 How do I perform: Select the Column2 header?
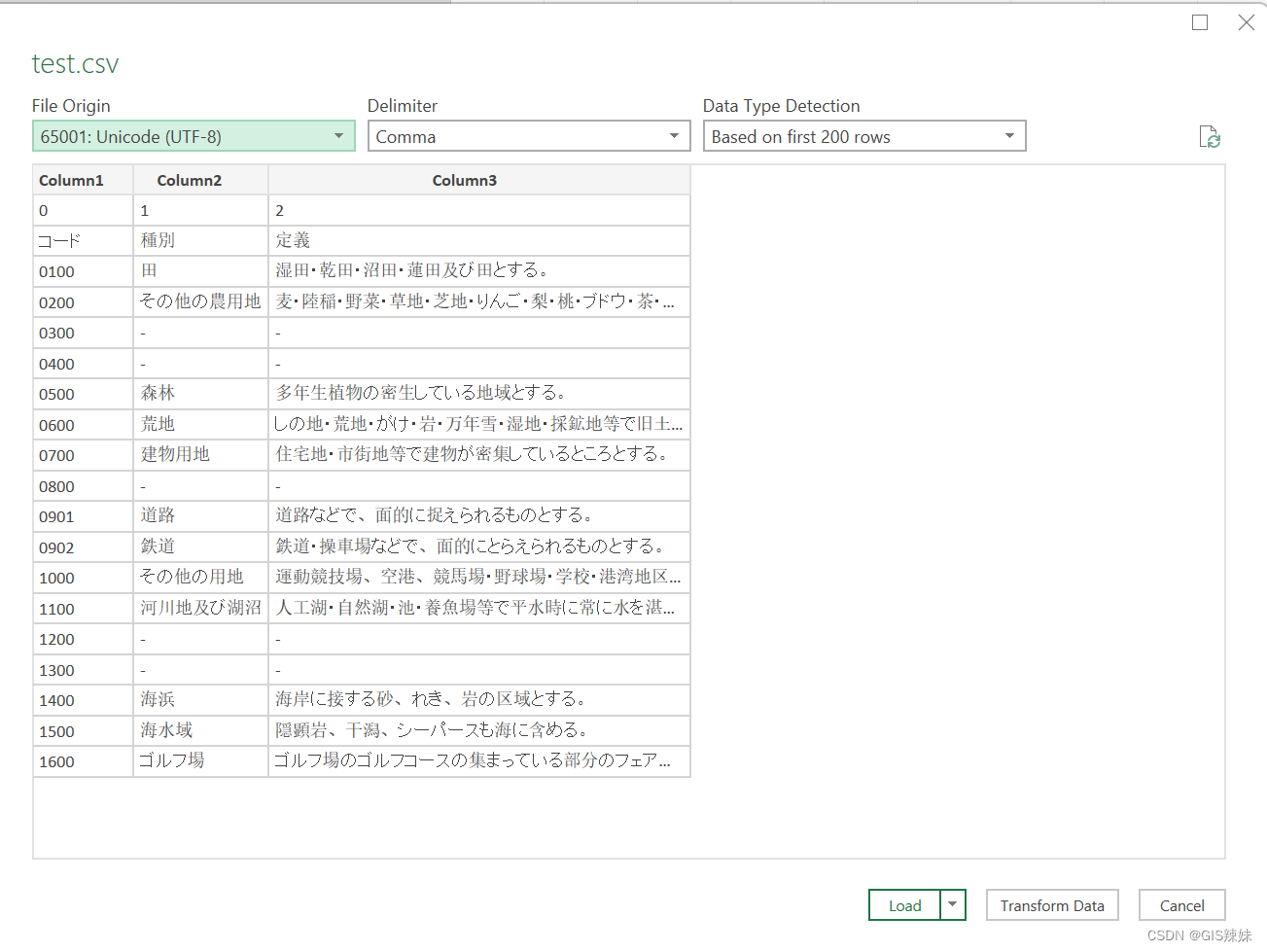[200, 180]
